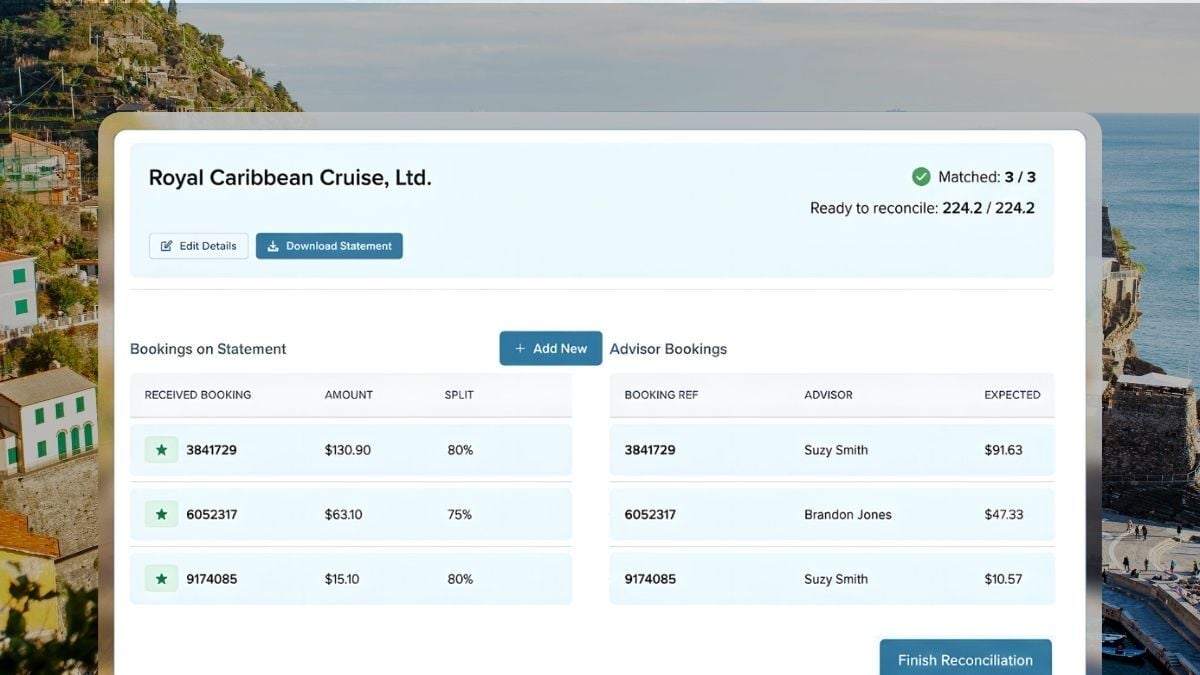Click the AMOUNT column header
The width and height of the screenshot is (1200, 675).
pyautogui.click(x=349, y=395)
